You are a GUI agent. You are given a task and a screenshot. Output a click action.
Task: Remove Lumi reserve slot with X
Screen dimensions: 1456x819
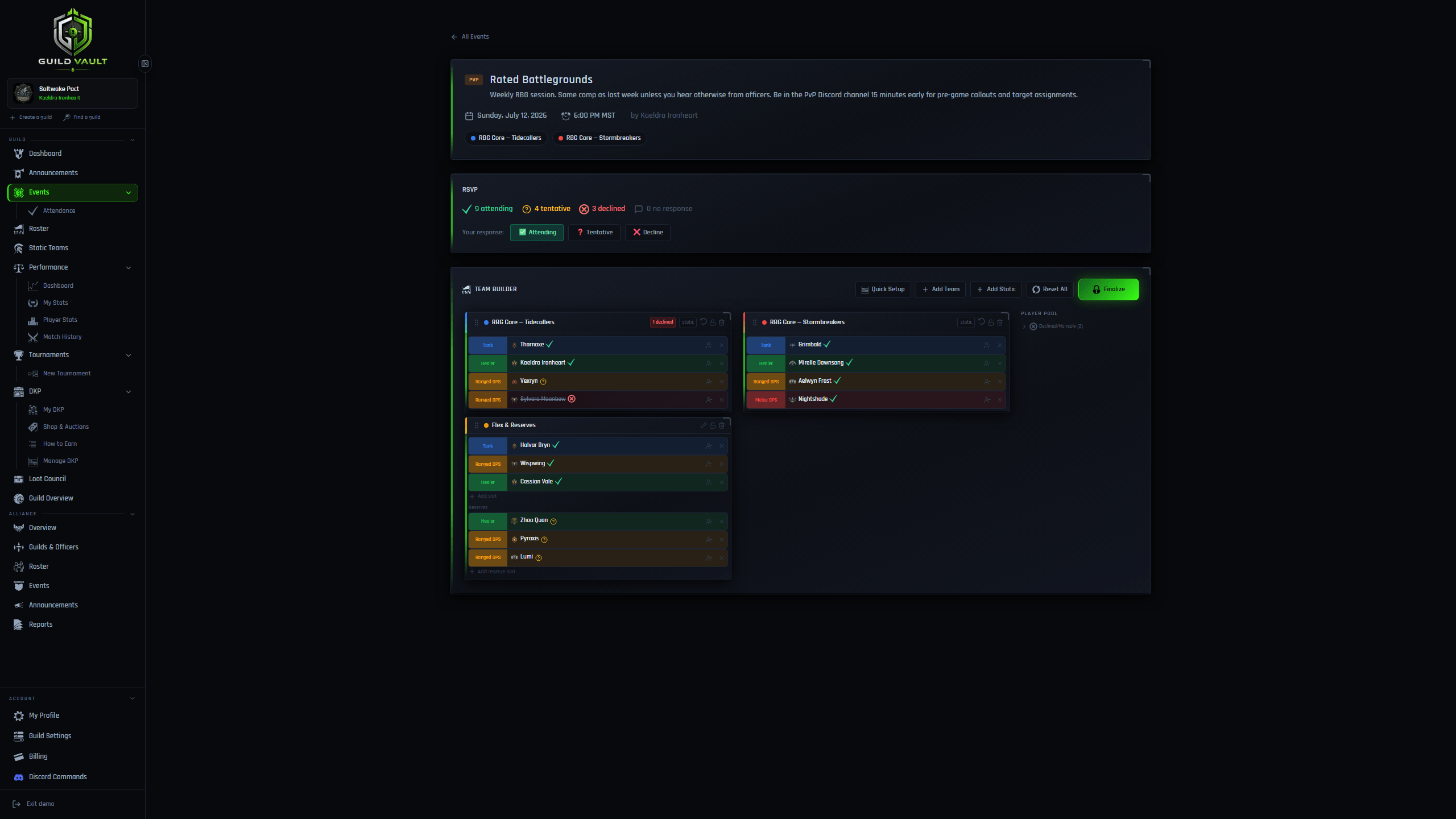pyautogui.click(x=722, y=558)
